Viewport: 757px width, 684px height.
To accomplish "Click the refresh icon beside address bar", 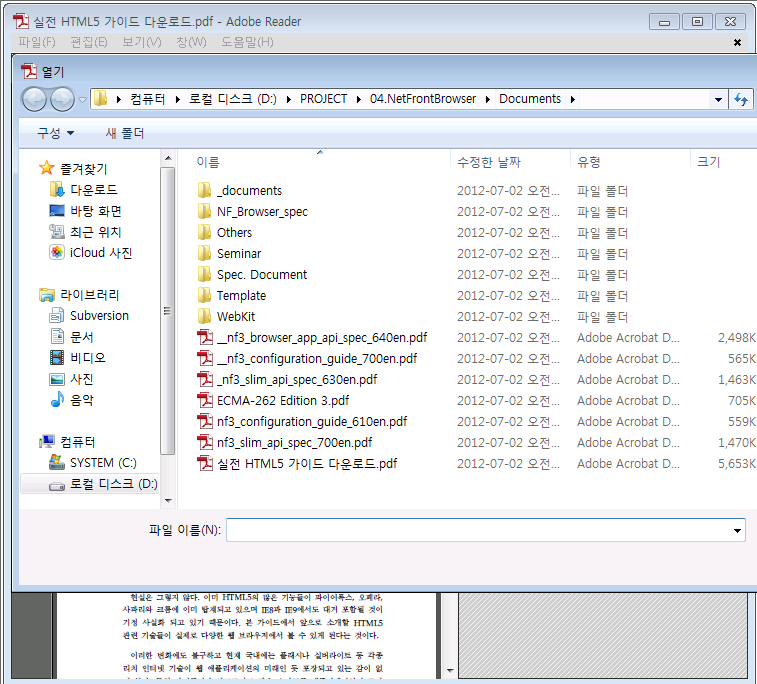I will pyautogui.click(x=741, y=99).
